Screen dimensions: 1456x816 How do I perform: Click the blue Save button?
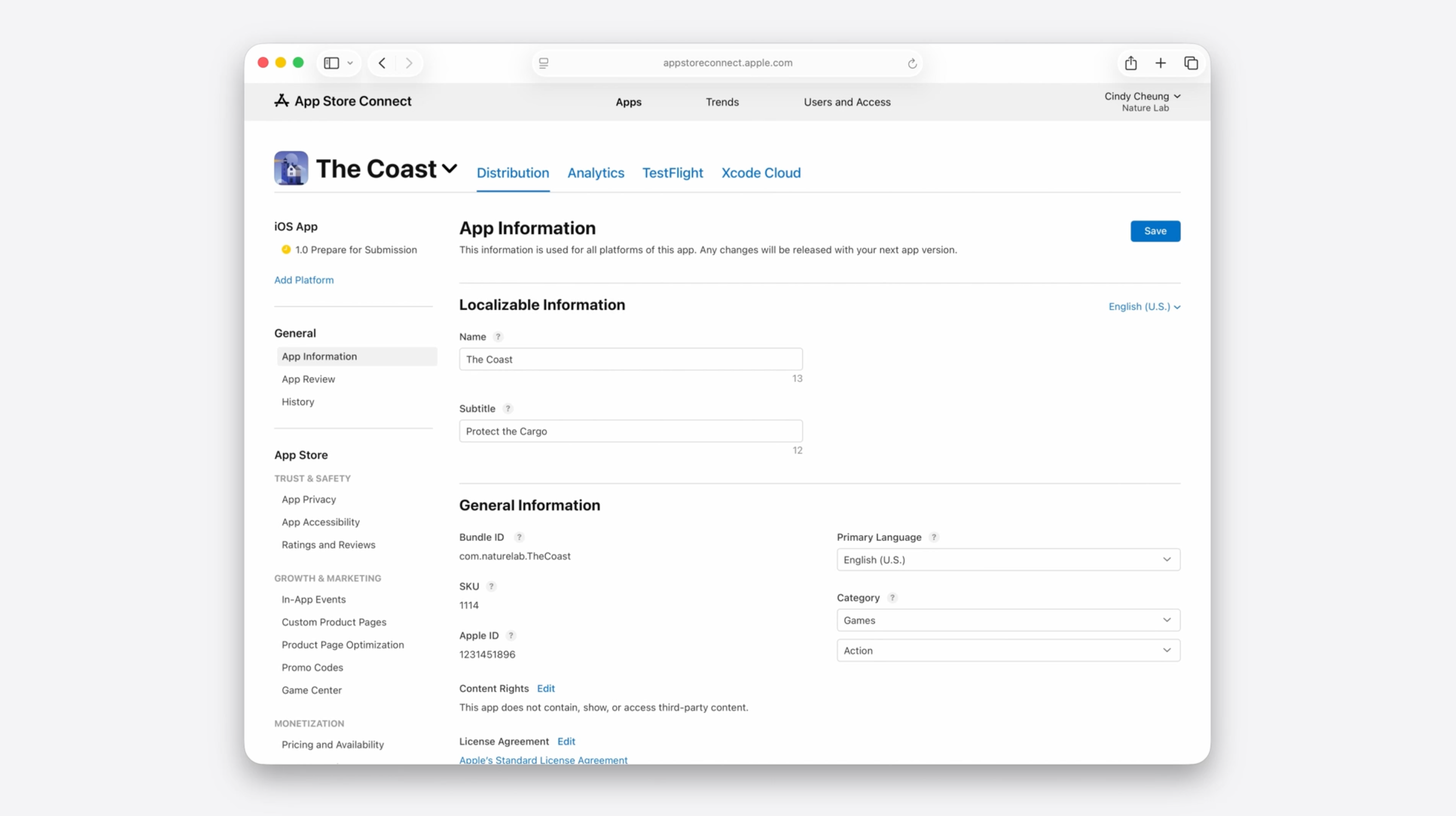1155,231
